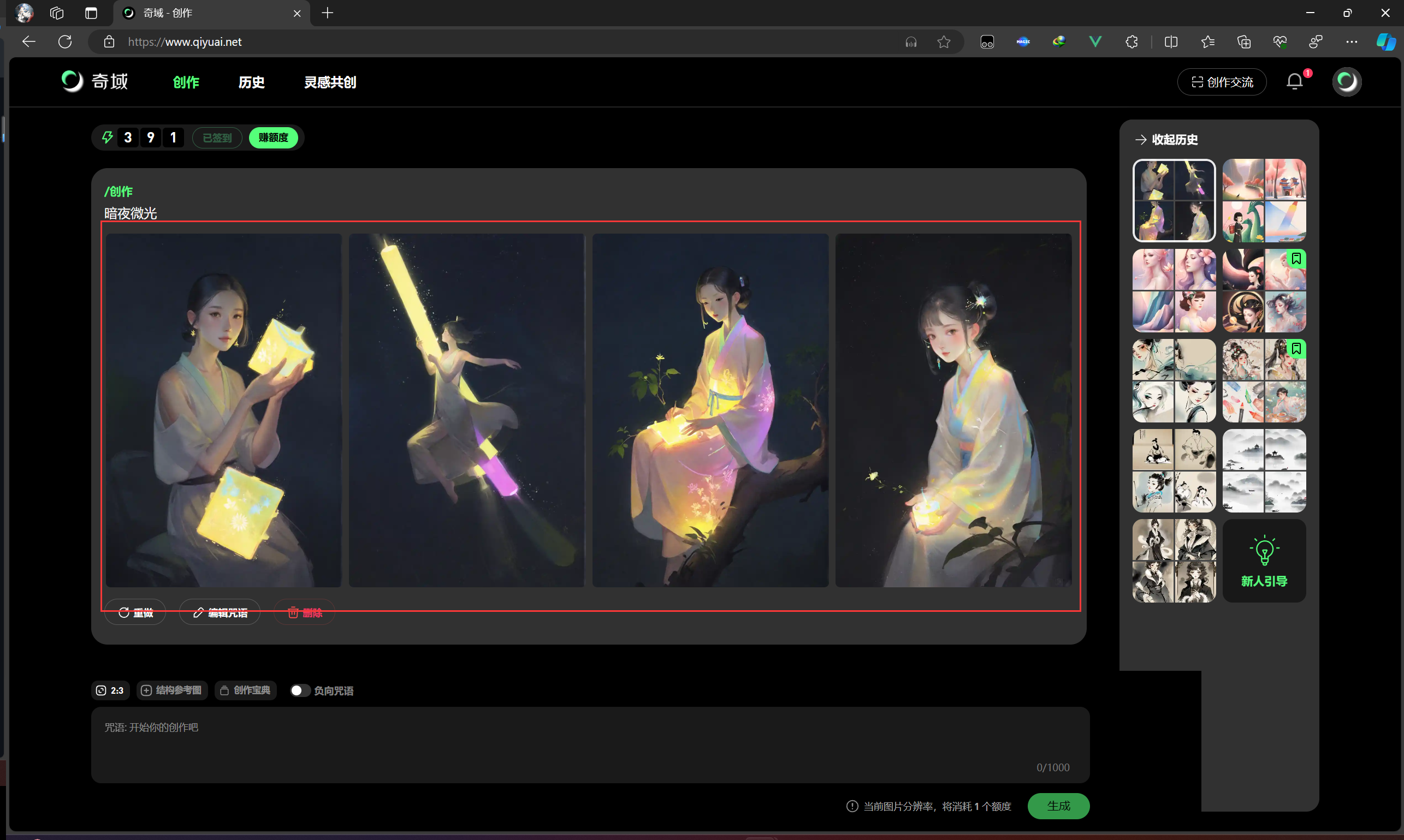Click the lightning credits icon
Viewport: 1404px width, 840px height.
pos(107,138)
